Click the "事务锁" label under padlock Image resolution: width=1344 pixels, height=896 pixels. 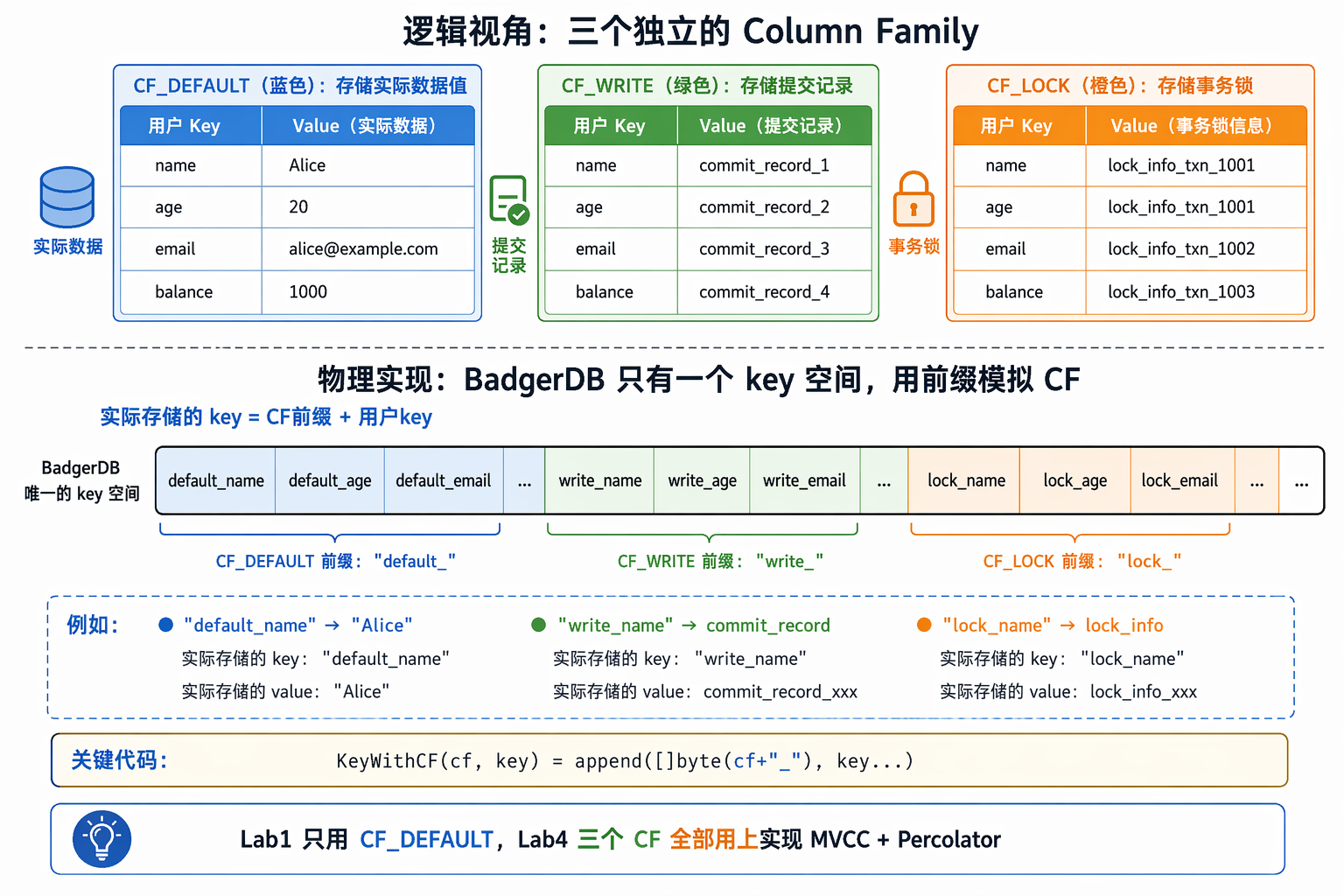pos(914,247)
